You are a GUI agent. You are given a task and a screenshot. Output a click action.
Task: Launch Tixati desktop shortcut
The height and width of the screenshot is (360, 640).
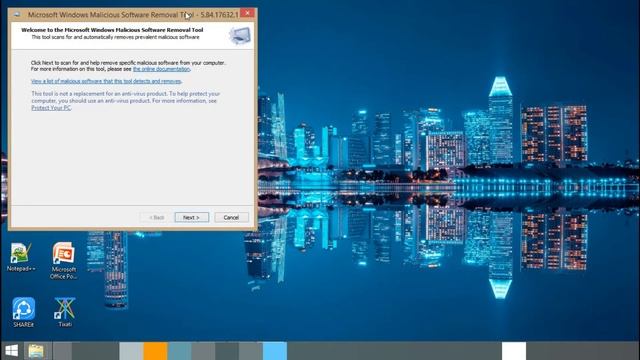[x=65, y=312]
